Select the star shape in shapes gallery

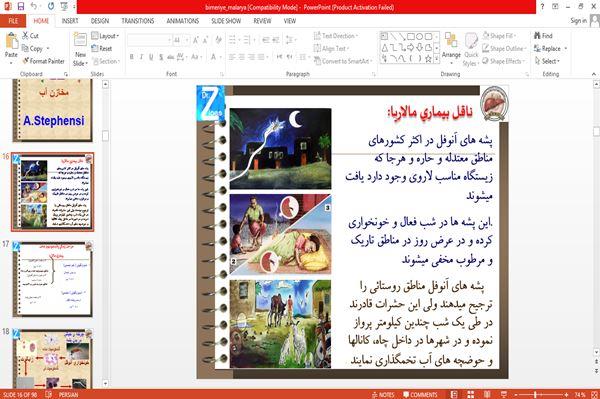point(428,59)
